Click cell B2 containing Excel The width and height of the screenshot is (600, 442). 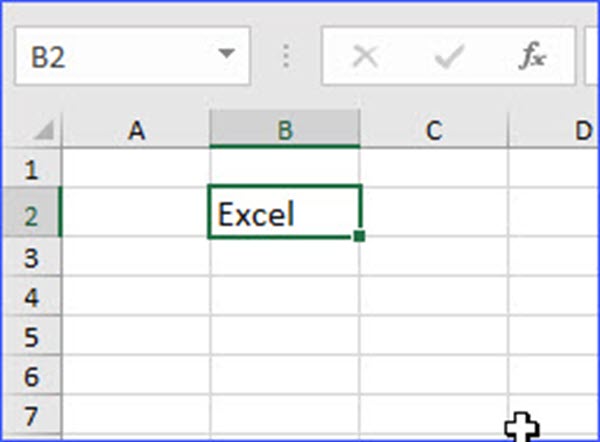click(285, 212)
